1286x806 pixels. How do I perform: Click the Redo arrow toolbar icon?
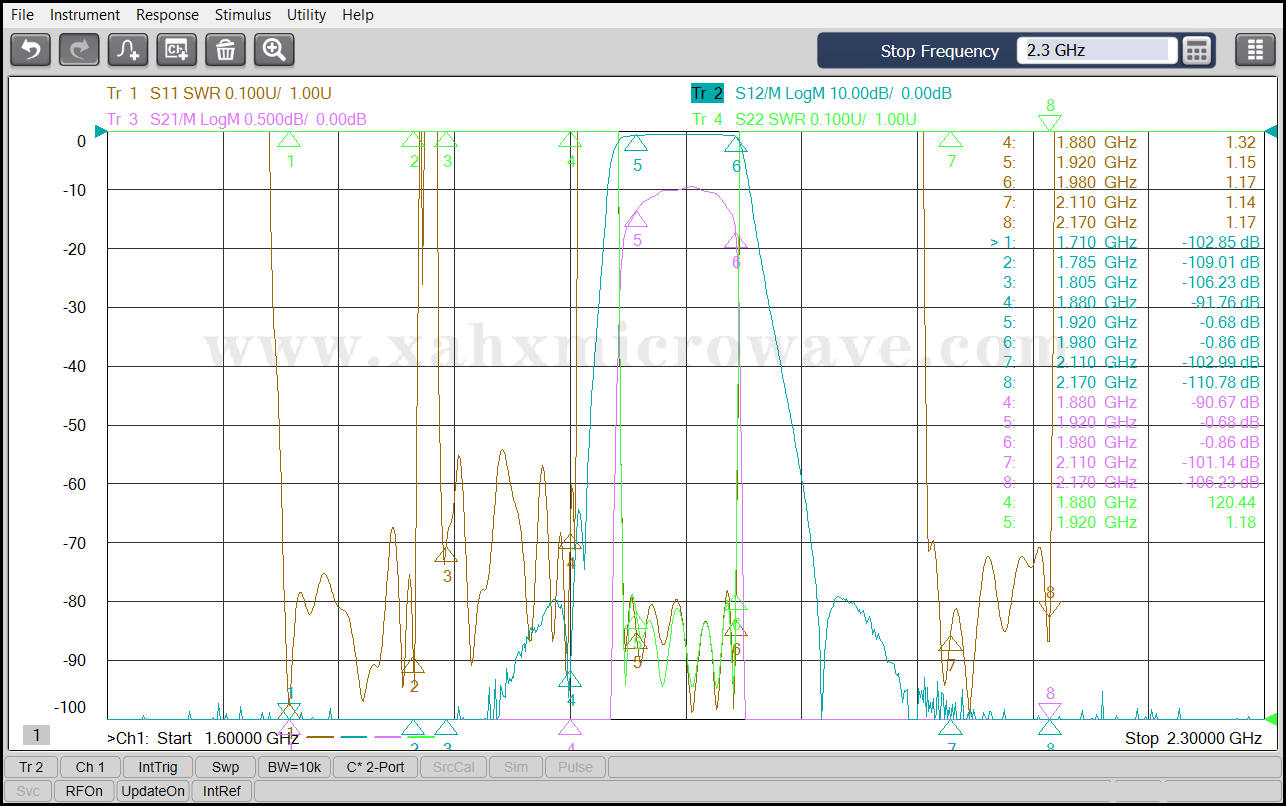[79, 49]
